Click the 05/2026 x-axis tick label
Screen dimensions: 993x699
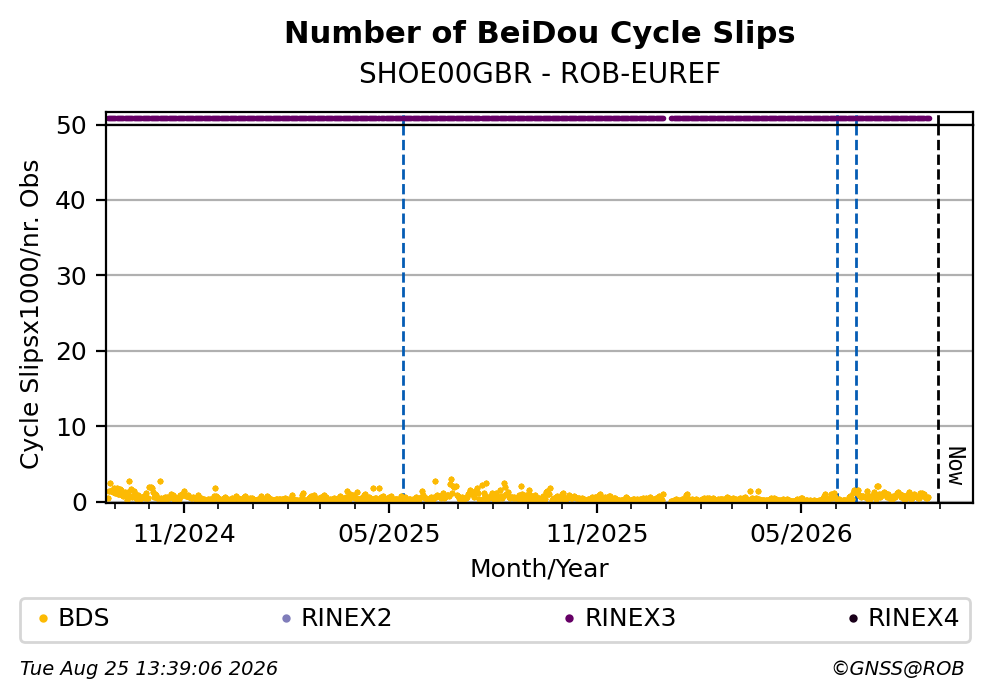point(801,534)
